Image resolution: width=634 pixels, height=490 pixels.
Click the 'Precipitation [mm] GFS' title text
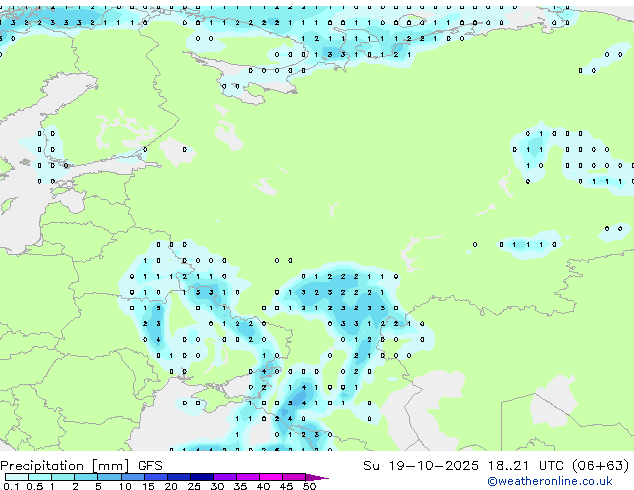tap(81, 466)
